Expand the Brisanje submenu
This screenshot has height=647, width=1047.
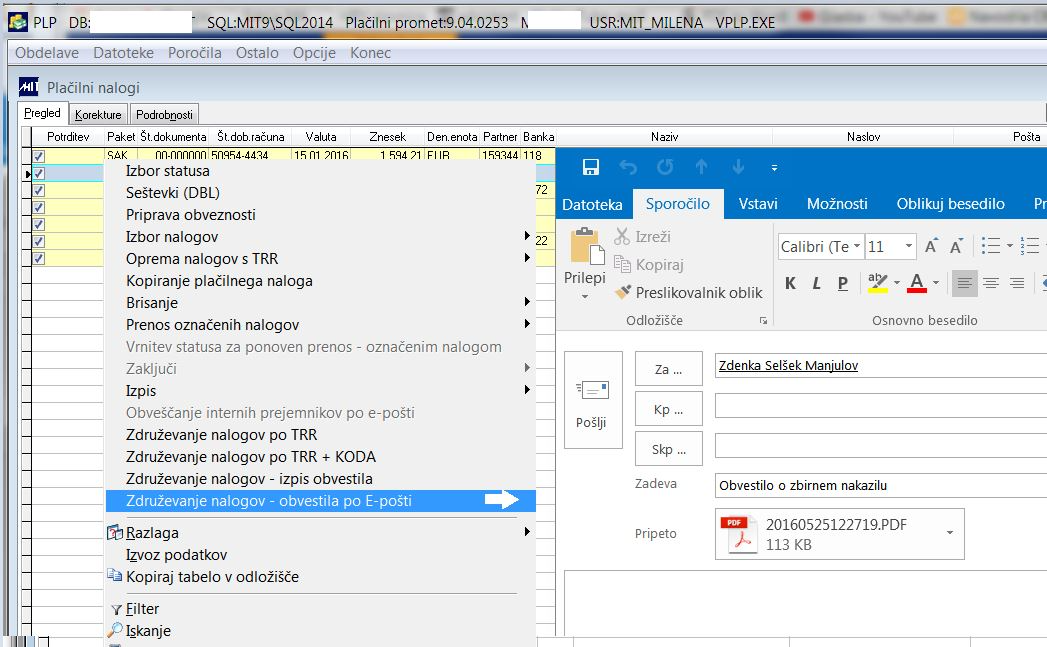pyautogui.click(x=321, y=303)
